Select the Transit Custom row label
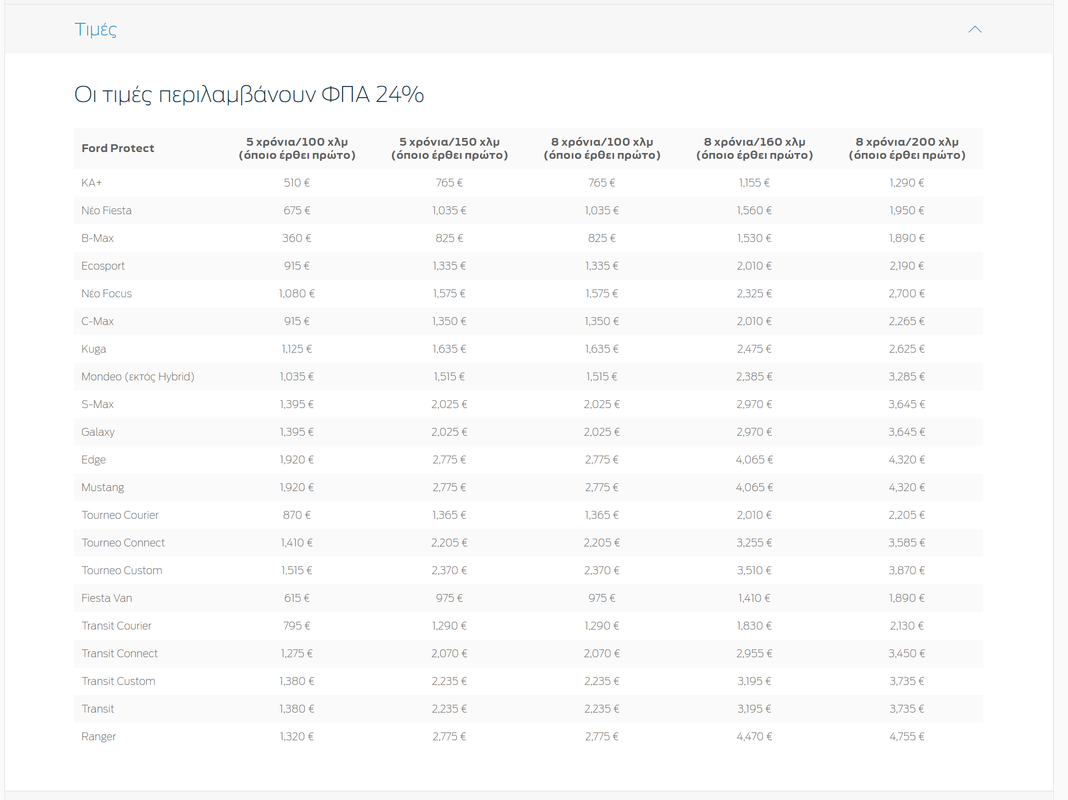 119,682
